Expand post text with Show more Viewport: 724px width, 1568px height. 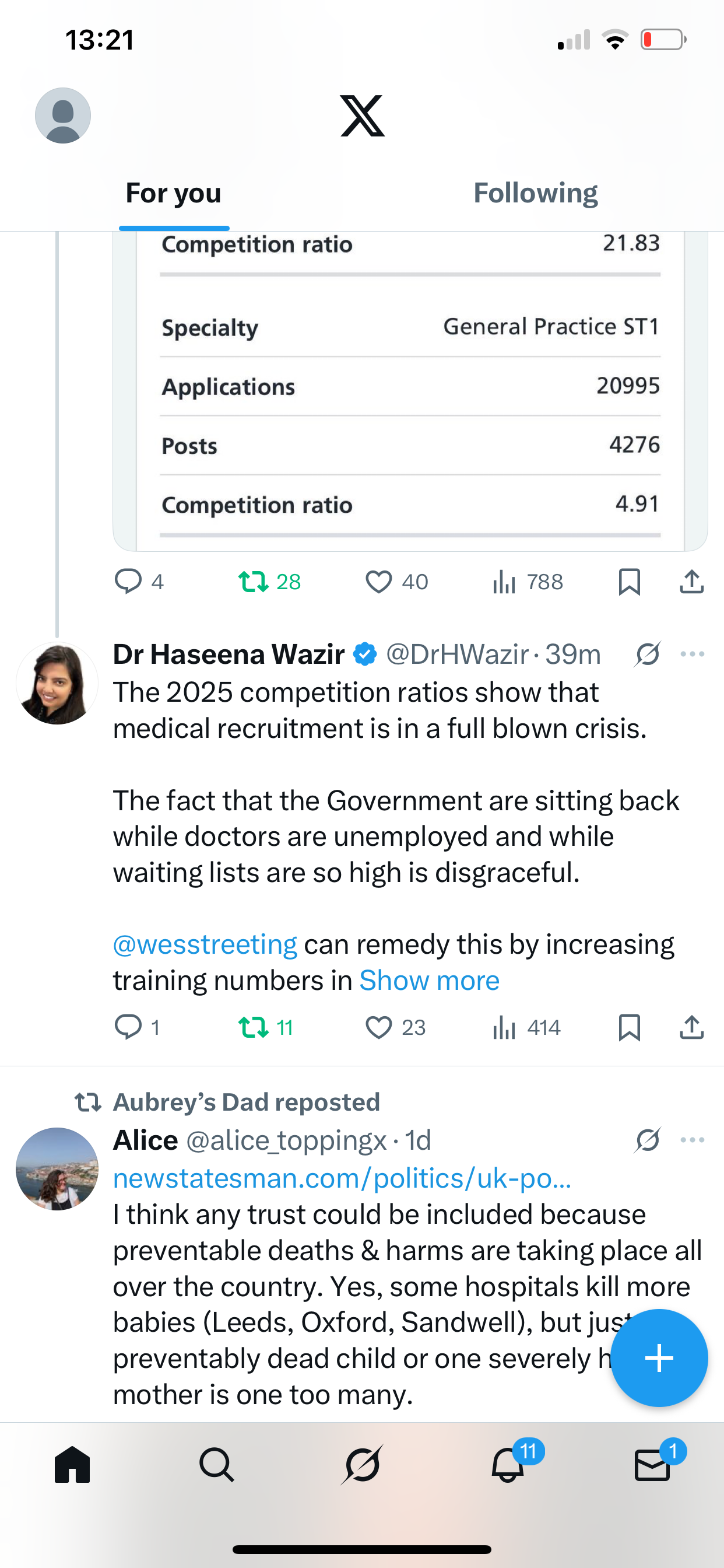pyautogui.click(x=429, y=981)
